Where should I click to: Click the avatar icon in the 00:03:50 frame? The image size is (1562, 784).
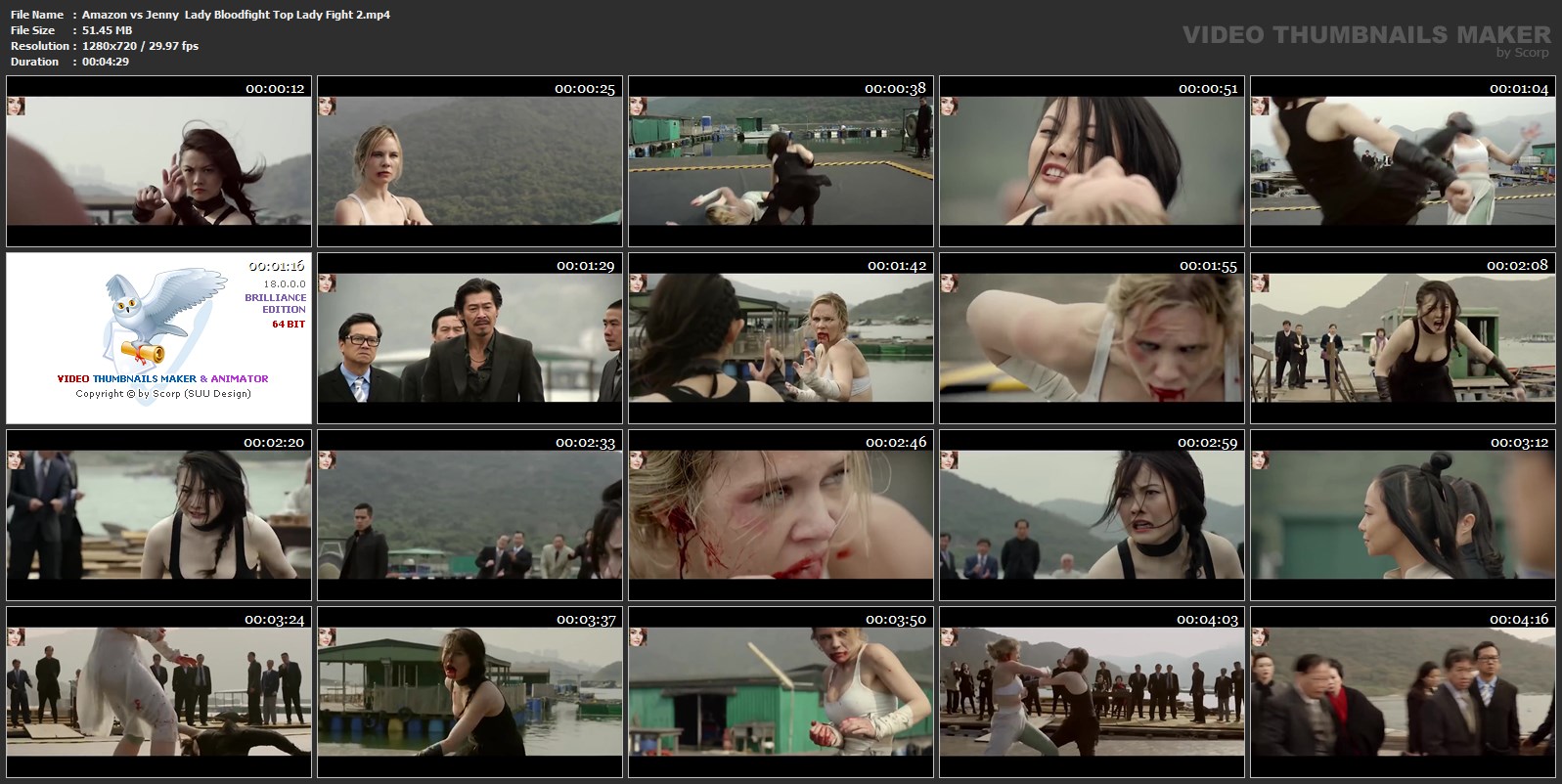pos(638,636)
